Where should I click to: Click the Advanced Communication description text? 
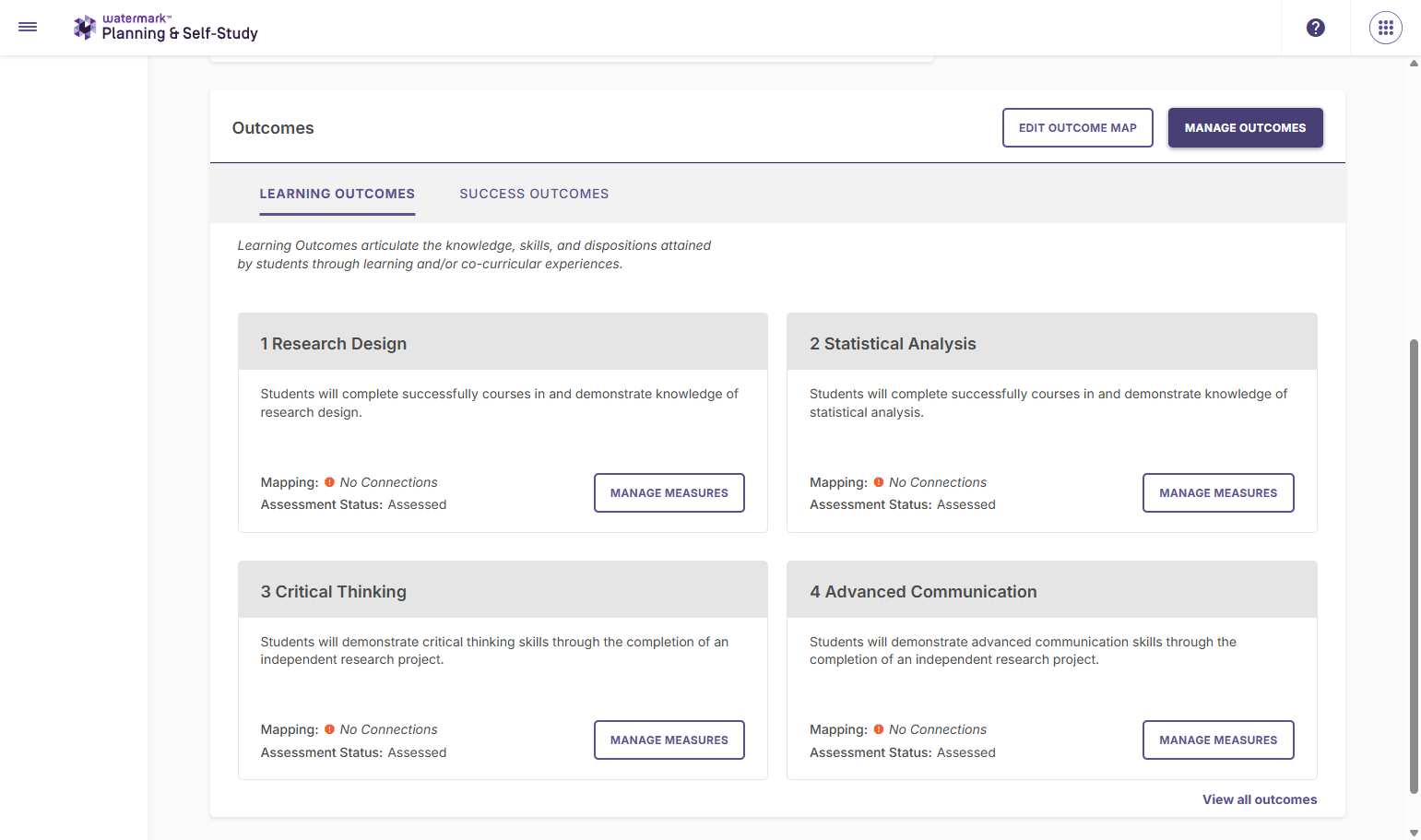click(1023, 650)
